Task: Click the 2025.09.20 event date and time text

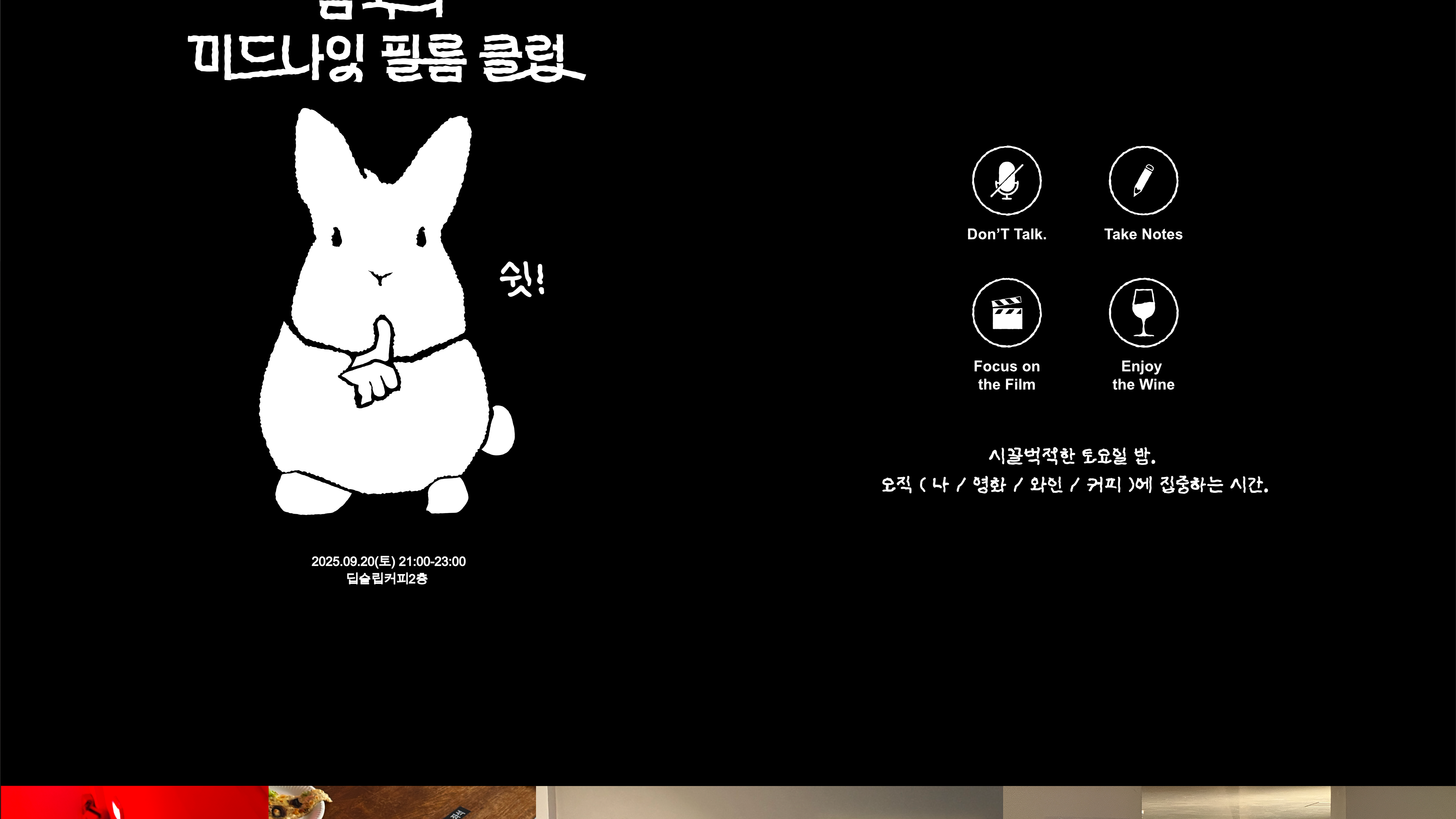Action: 388,562
